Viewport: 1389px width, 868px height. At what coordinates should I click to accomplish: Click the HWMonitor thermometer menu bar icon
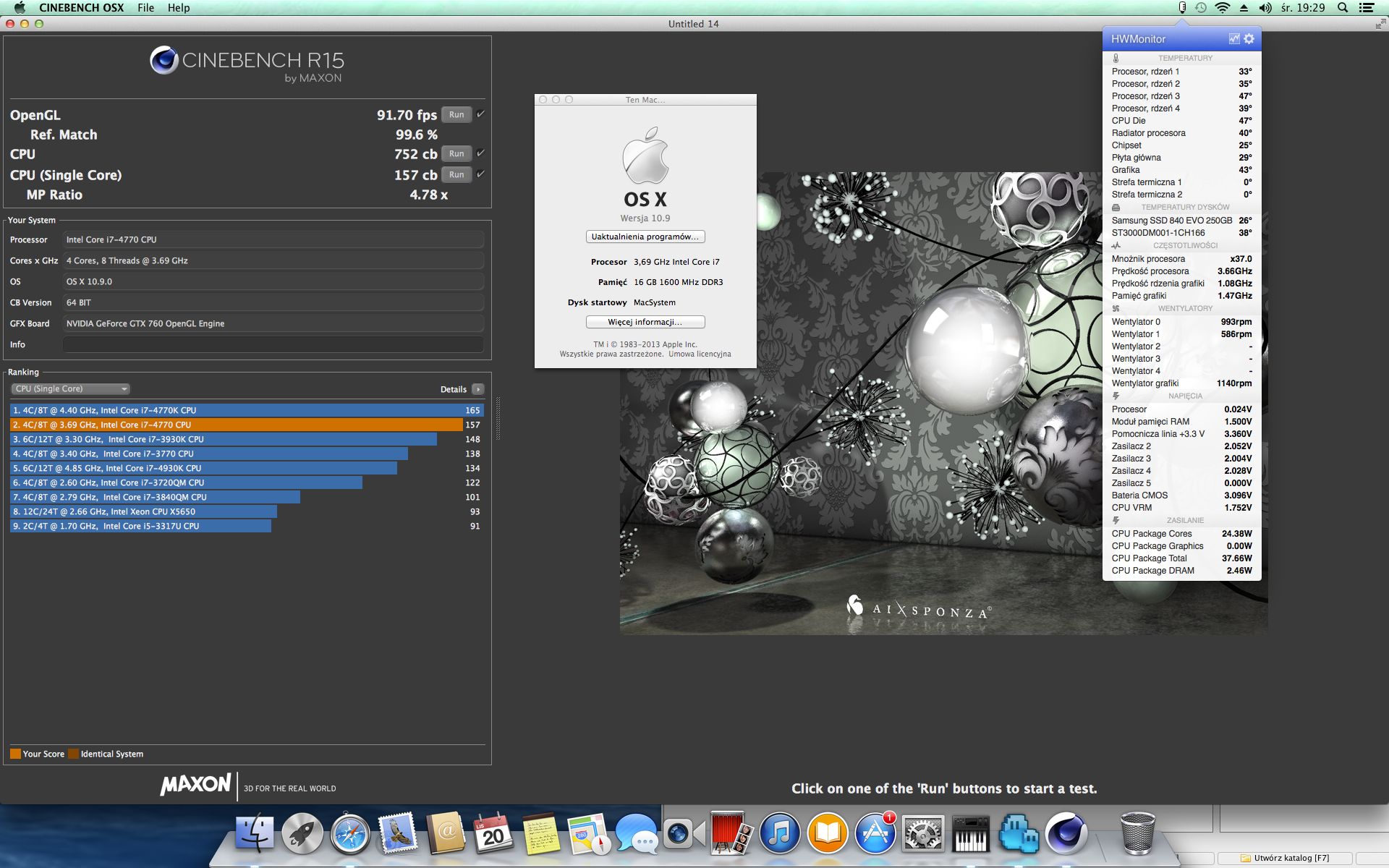pos(1182,8)
